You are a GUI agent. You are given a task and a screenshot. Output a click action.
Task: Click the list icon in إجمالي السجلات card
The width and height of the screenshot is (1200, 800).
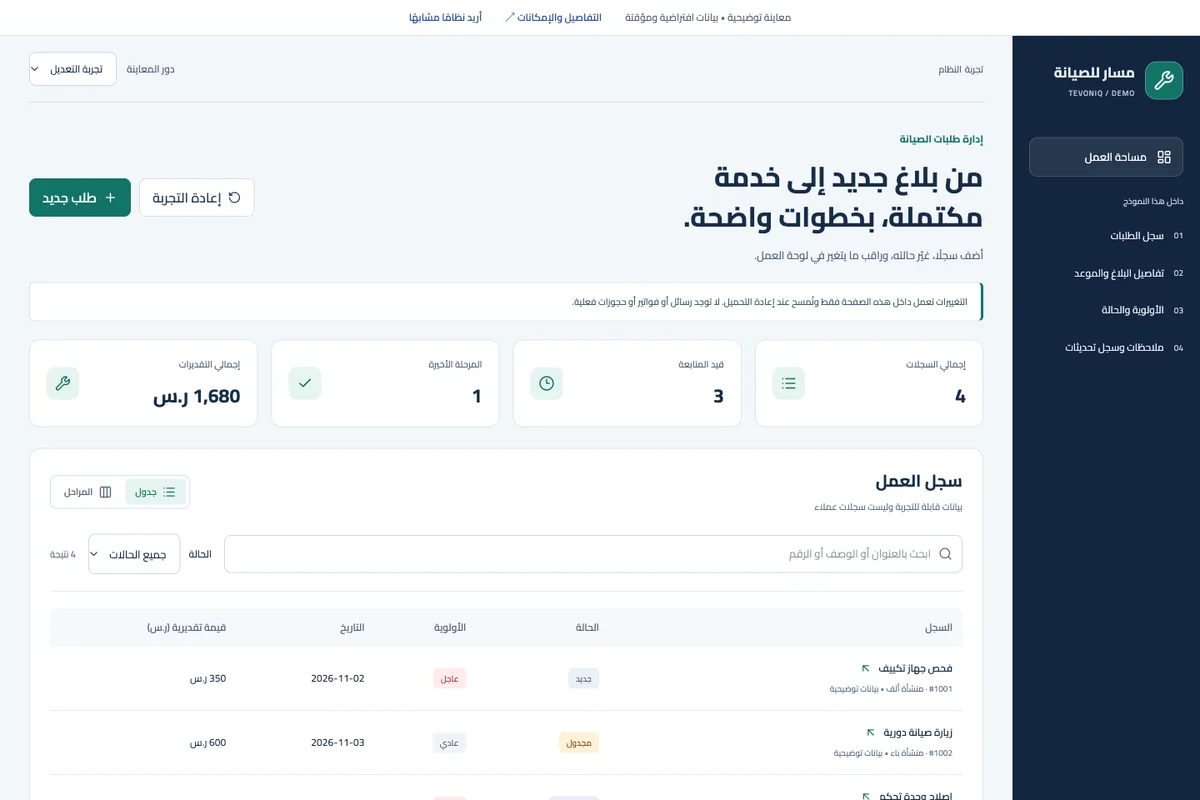[x=789, y=383]
